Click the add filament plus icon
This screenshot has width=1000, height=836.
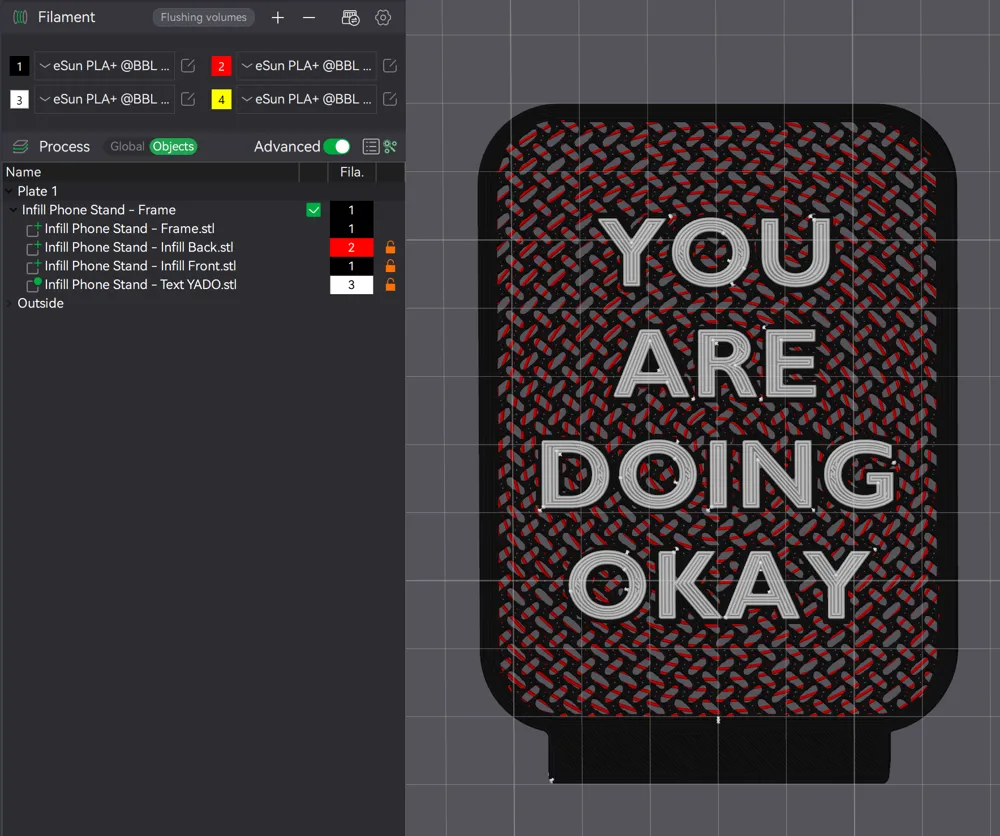coord(278,18)
